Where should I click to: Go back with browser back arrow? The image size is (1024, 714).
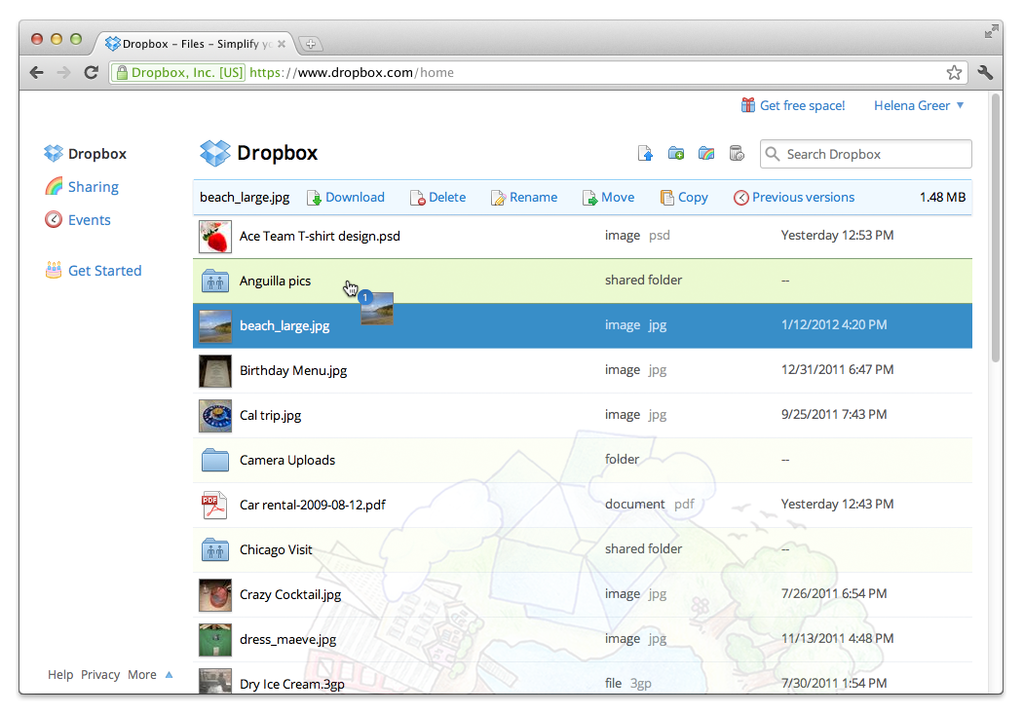(37, 73)
